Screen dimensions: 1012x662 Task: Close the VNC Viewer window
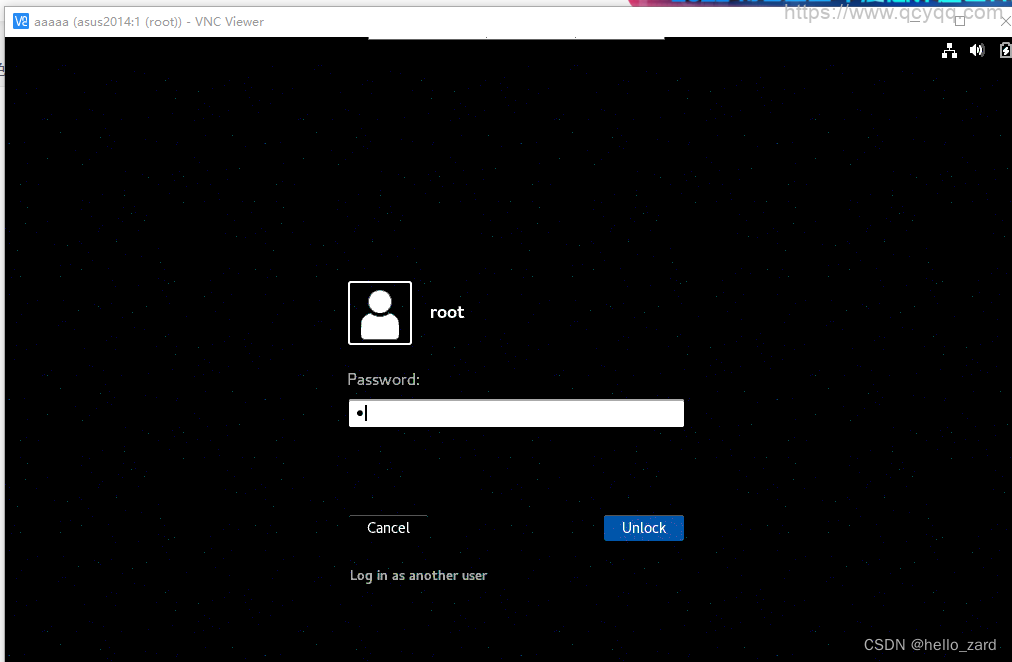(x=1005, y=21)
